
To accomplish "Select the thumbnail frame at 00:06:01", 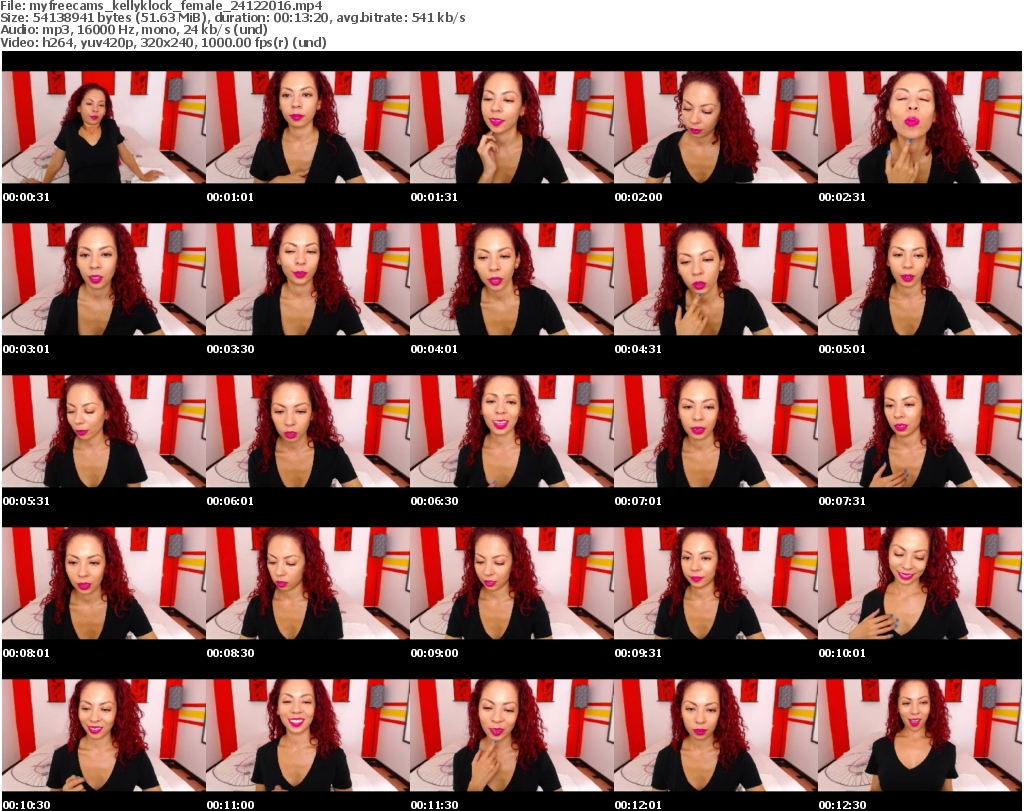I will coord(308,432).
